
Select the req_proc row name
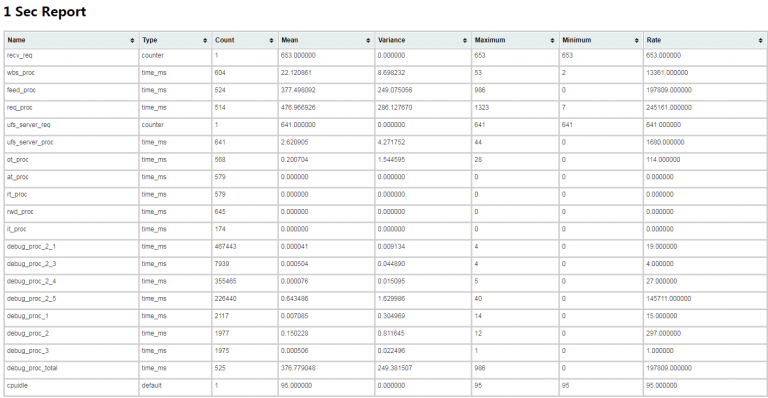[20, 108]
